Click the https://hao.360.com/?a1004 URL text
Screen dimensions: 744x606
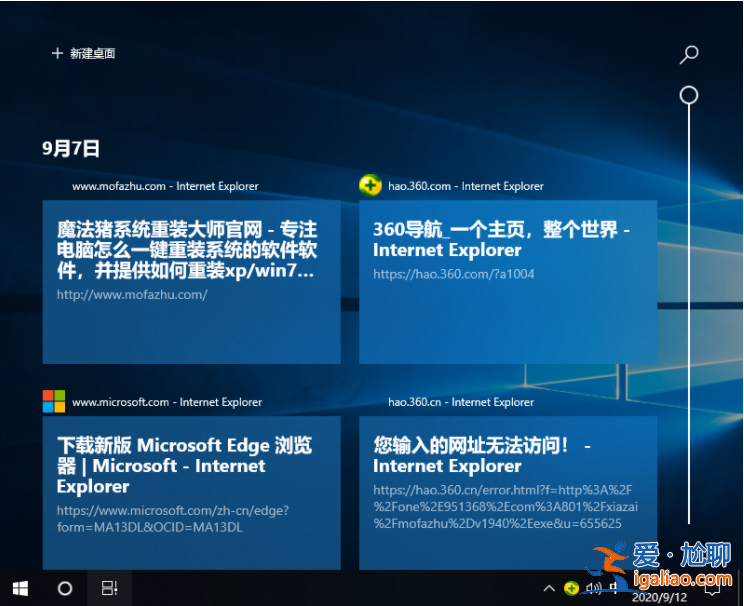click(x=454, y=274)
